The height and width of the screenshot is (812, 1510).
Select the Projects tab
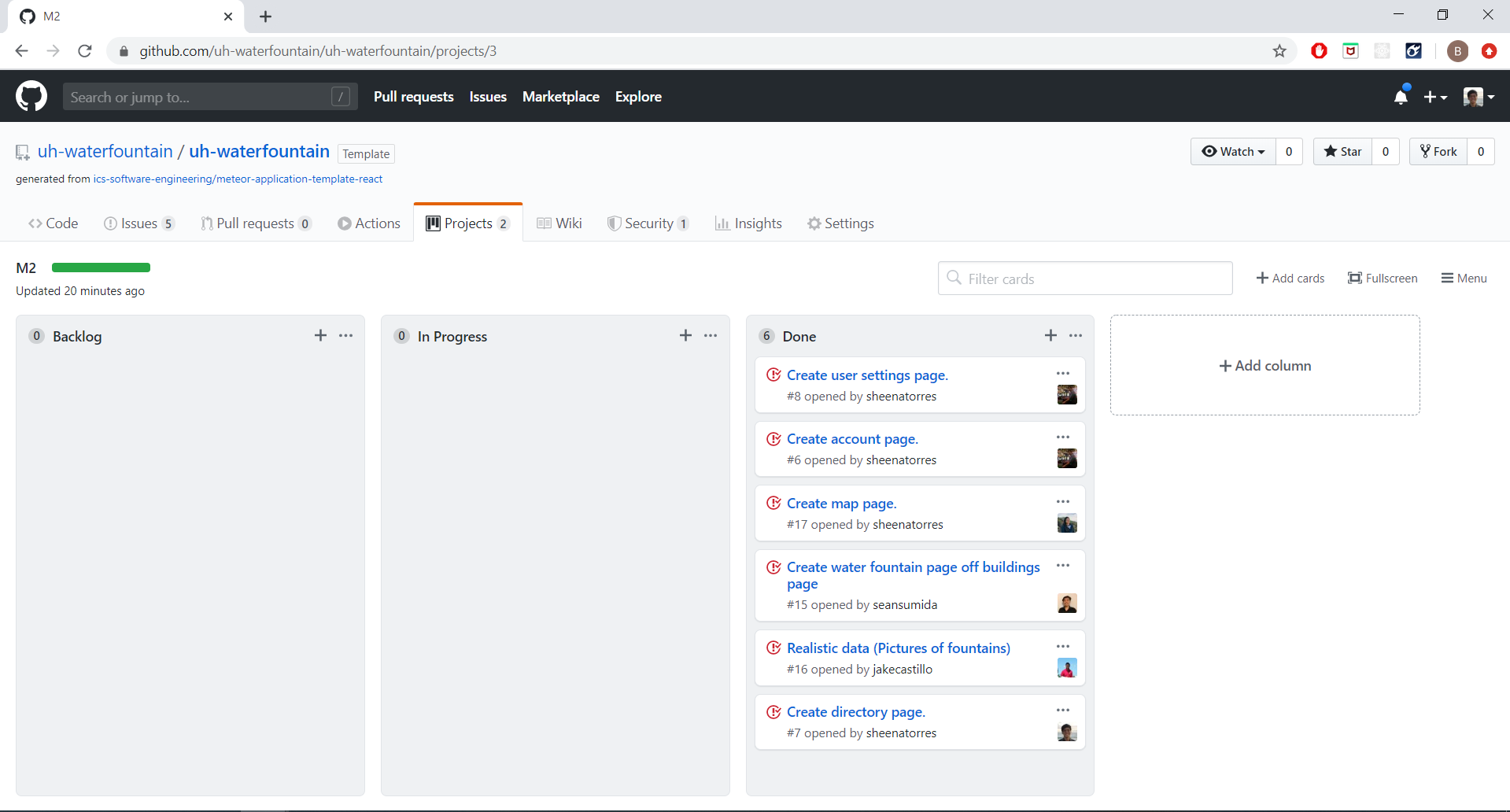click(x=468, y=223)
